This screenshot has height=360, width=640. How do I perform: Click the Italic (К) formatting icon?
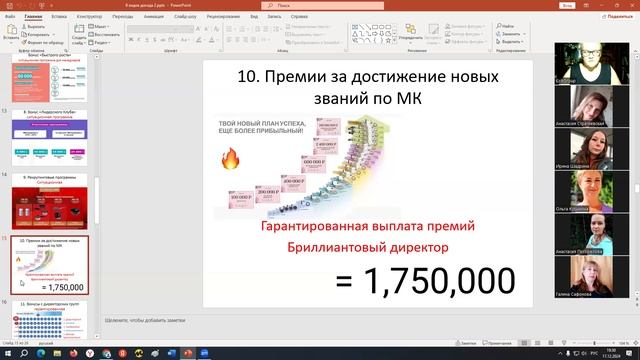click(x=139, y=40)
